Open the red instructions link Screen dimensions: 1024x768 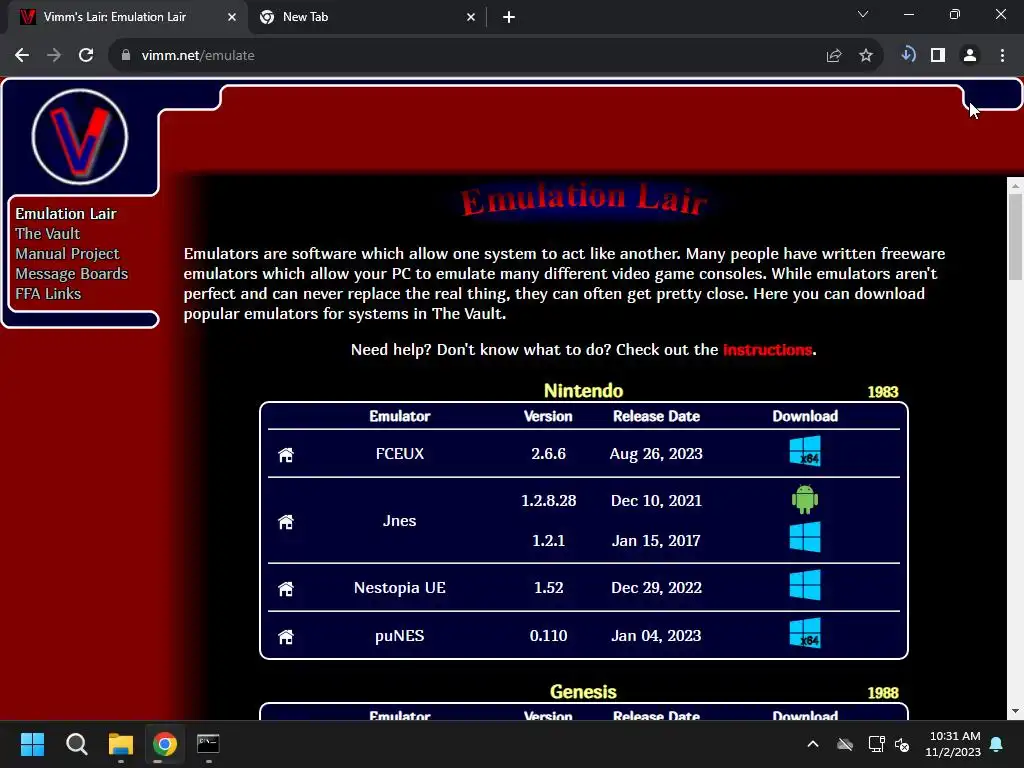[767, 350]
